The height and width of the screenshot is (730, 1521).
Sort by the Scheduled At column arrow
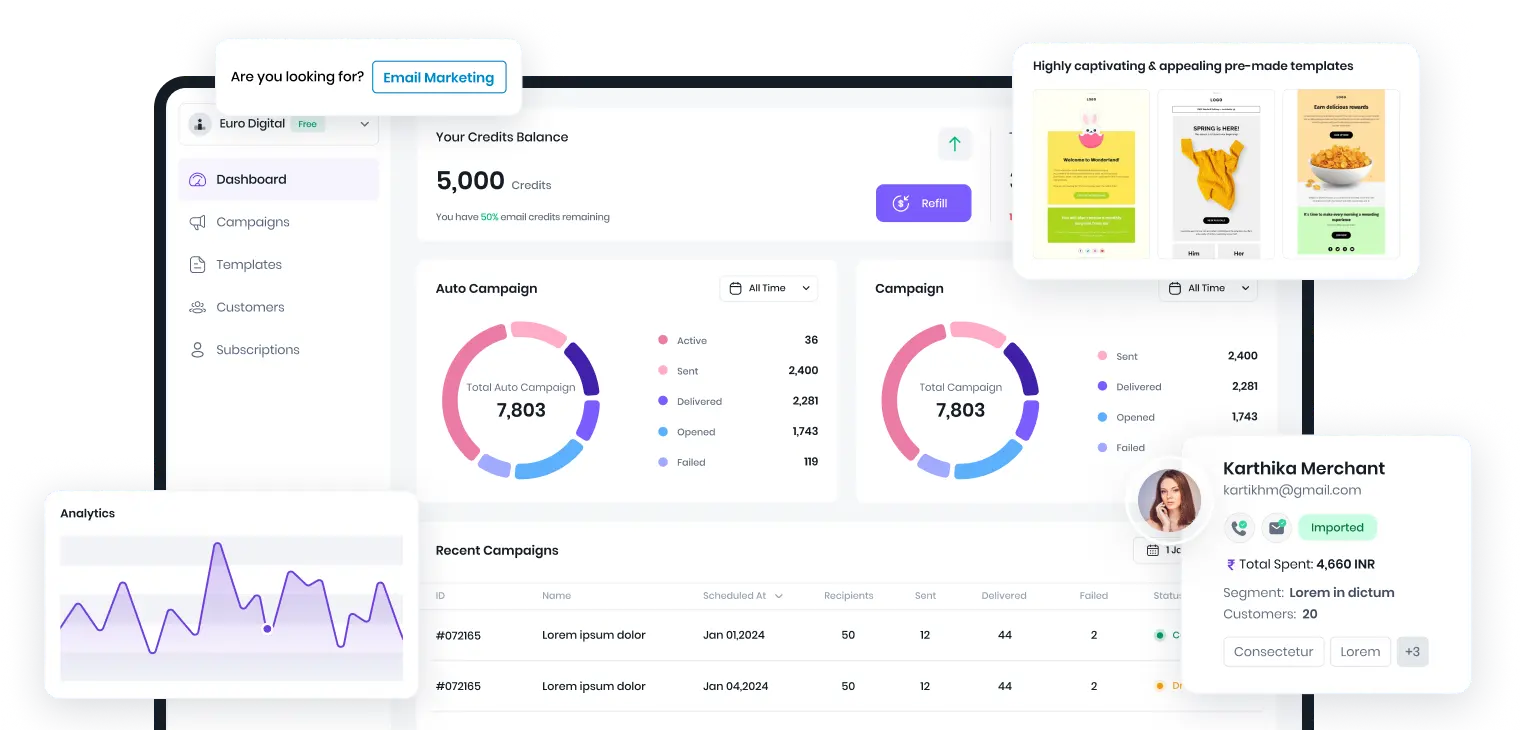click(779, 596)
